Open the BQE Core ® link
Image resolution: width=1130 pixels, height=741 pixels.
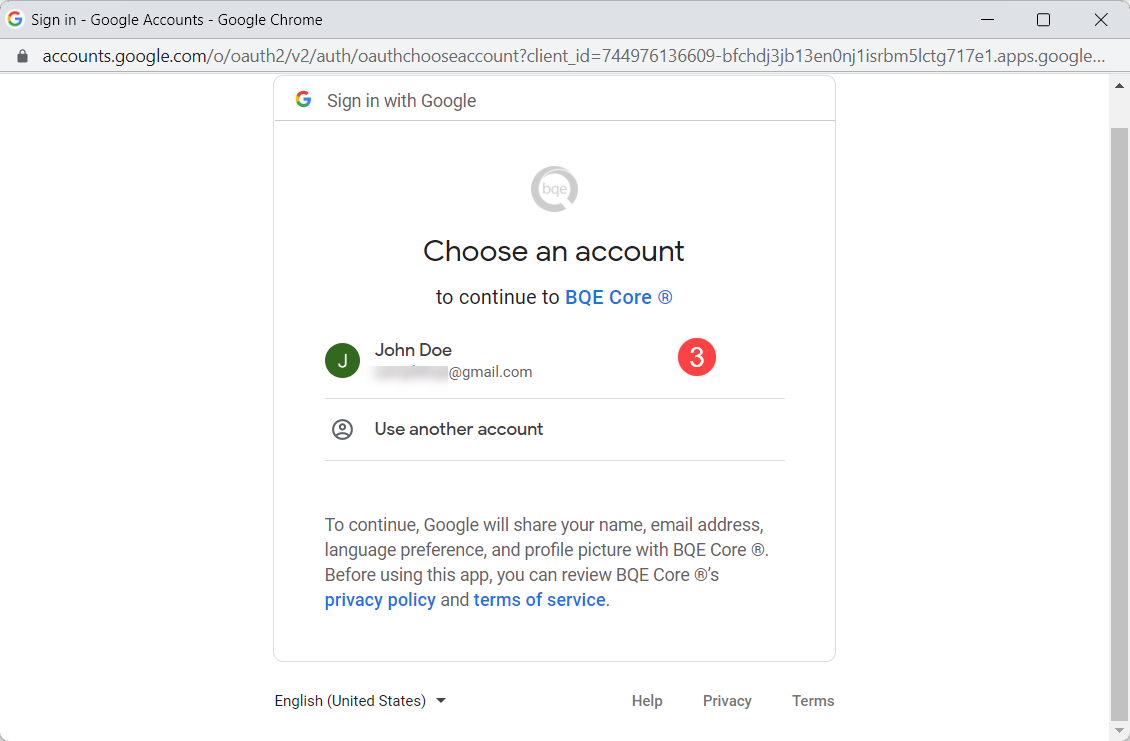click(x=618, y=297)
